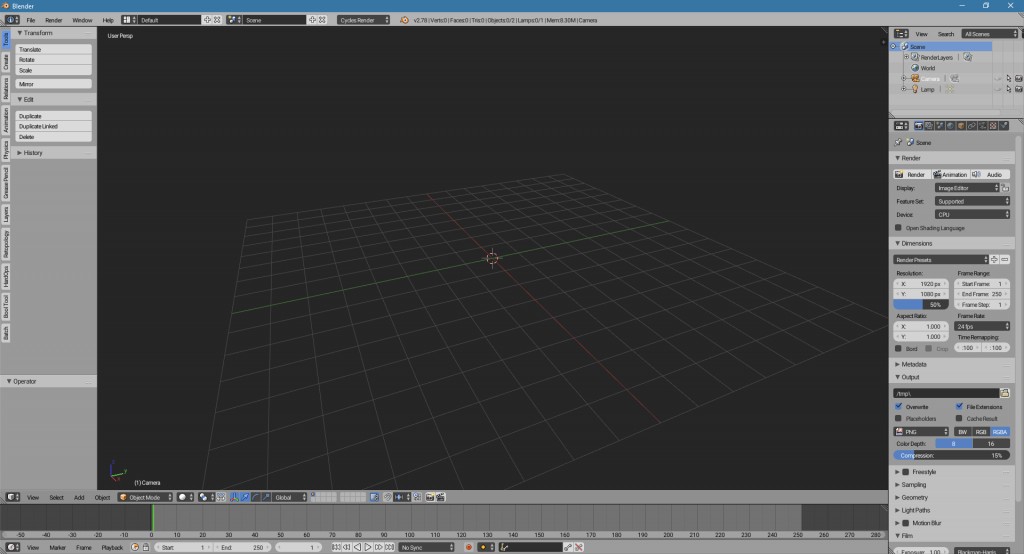
Task: Adjust the Compression slider
Action: [x=952, y=455]
